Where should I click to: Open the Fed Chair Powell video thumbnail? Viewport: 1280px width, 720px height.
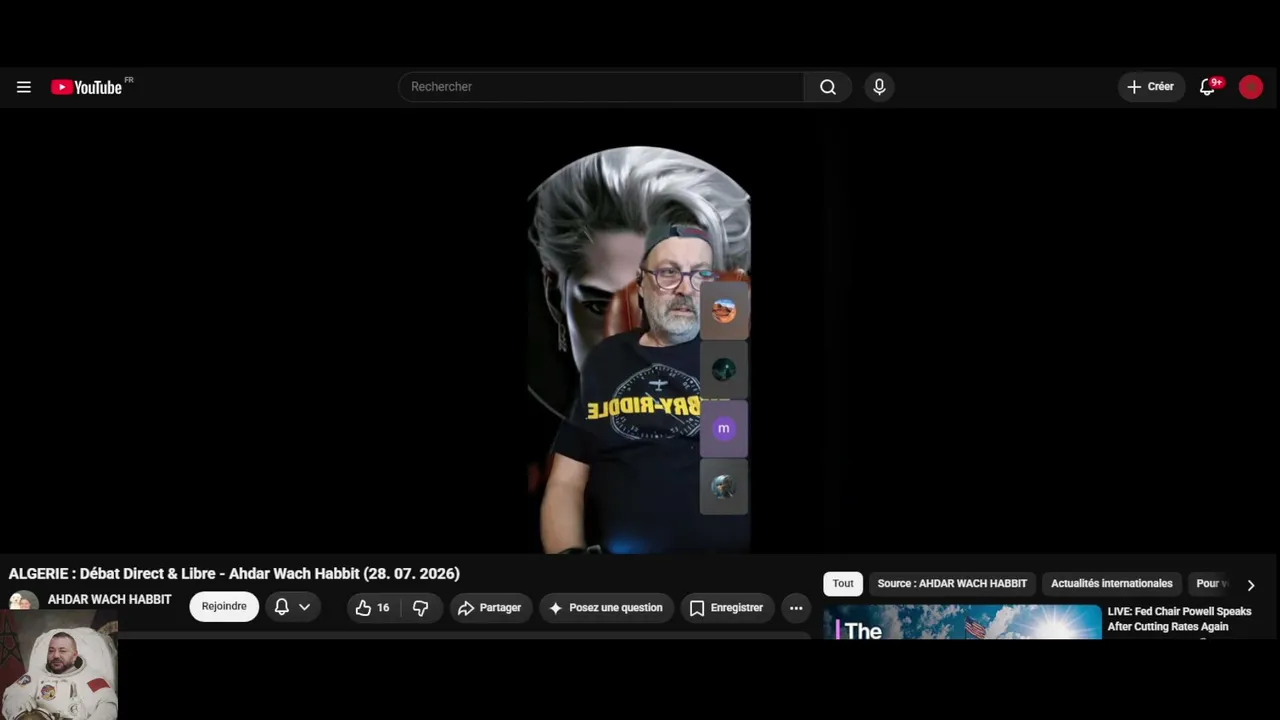coord(962,622)
